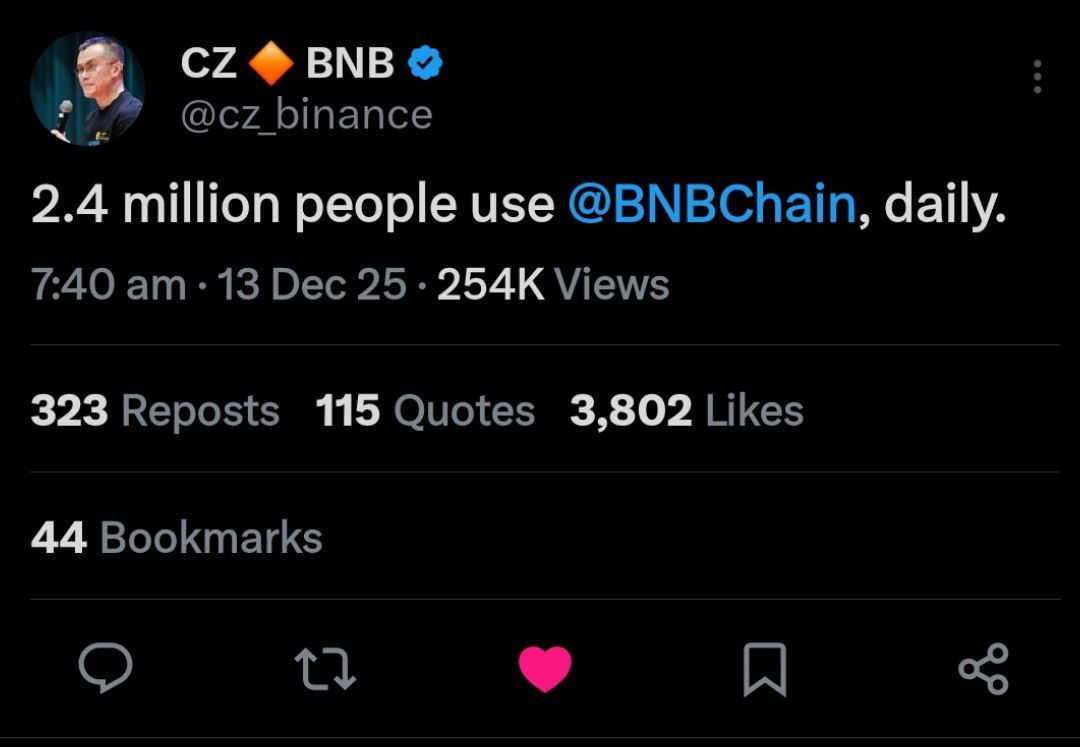Tap the repost arrows icon

[x=325, y=668]
